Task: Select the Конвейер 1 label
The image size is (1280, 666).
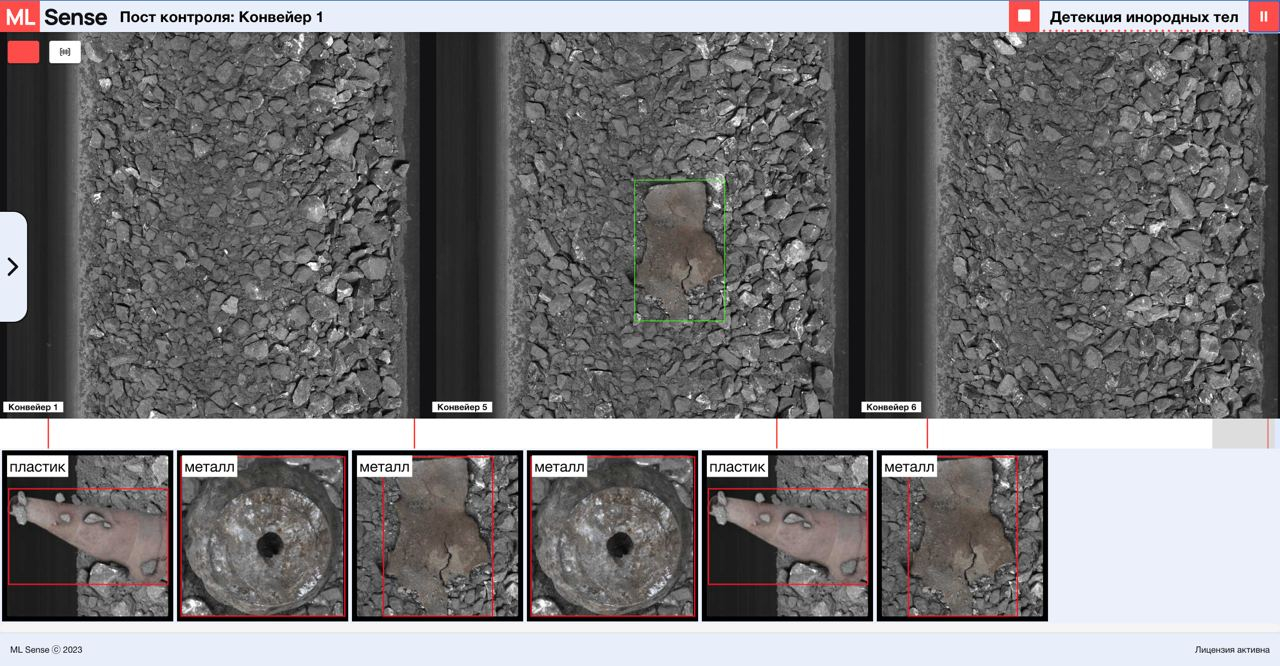Action: (33, 407)
